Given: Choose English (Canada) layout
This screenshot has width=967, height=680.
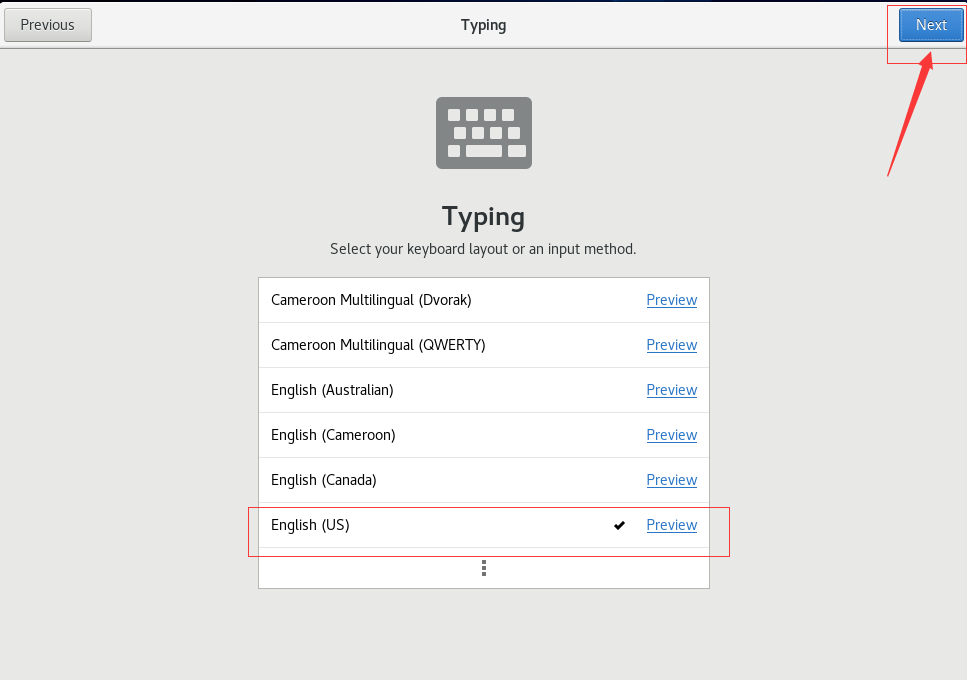Looking at the screenshot, I should click(484, 480).
